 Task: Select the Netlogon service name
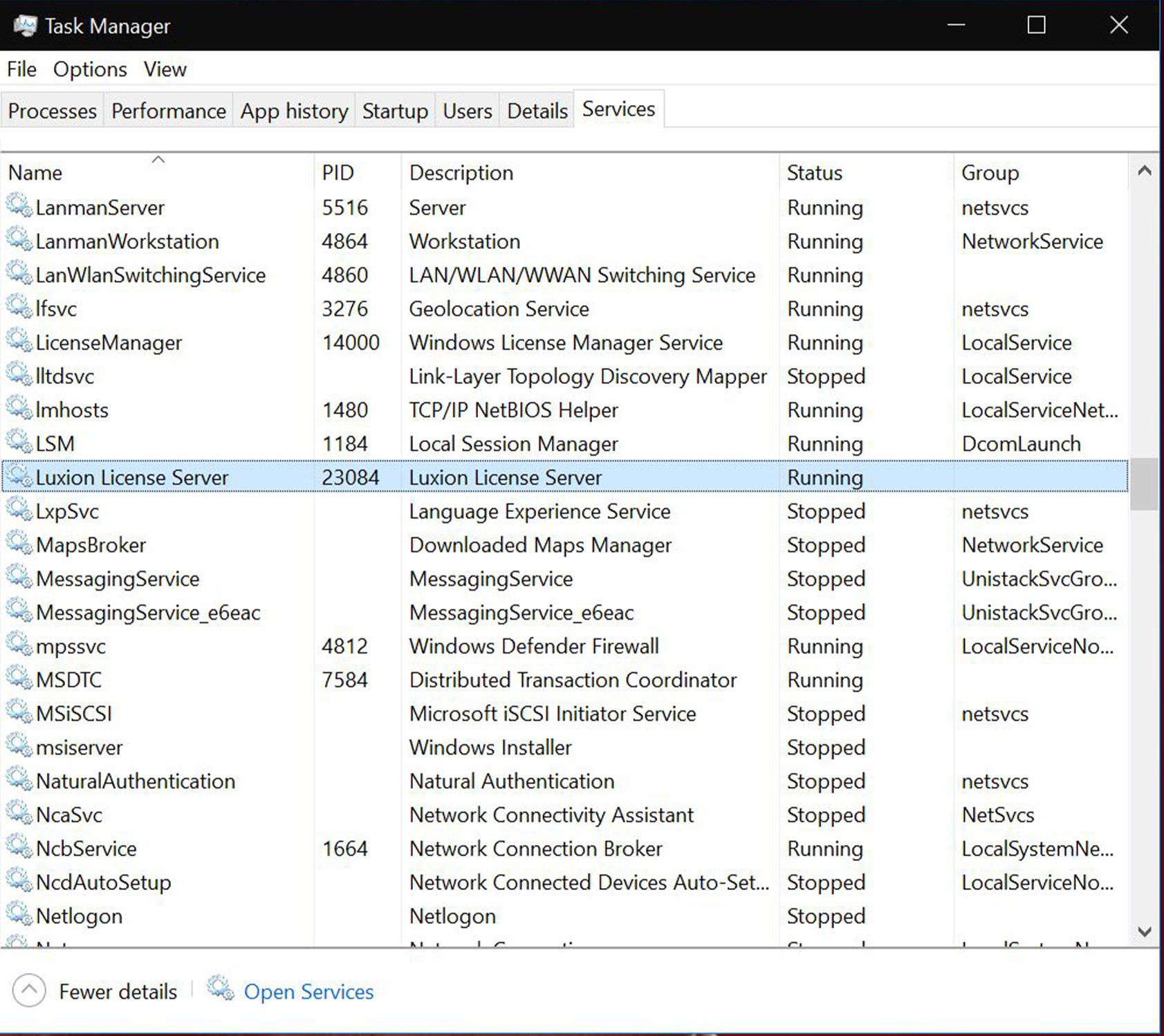pyautogui.click(x=79, y=916)
